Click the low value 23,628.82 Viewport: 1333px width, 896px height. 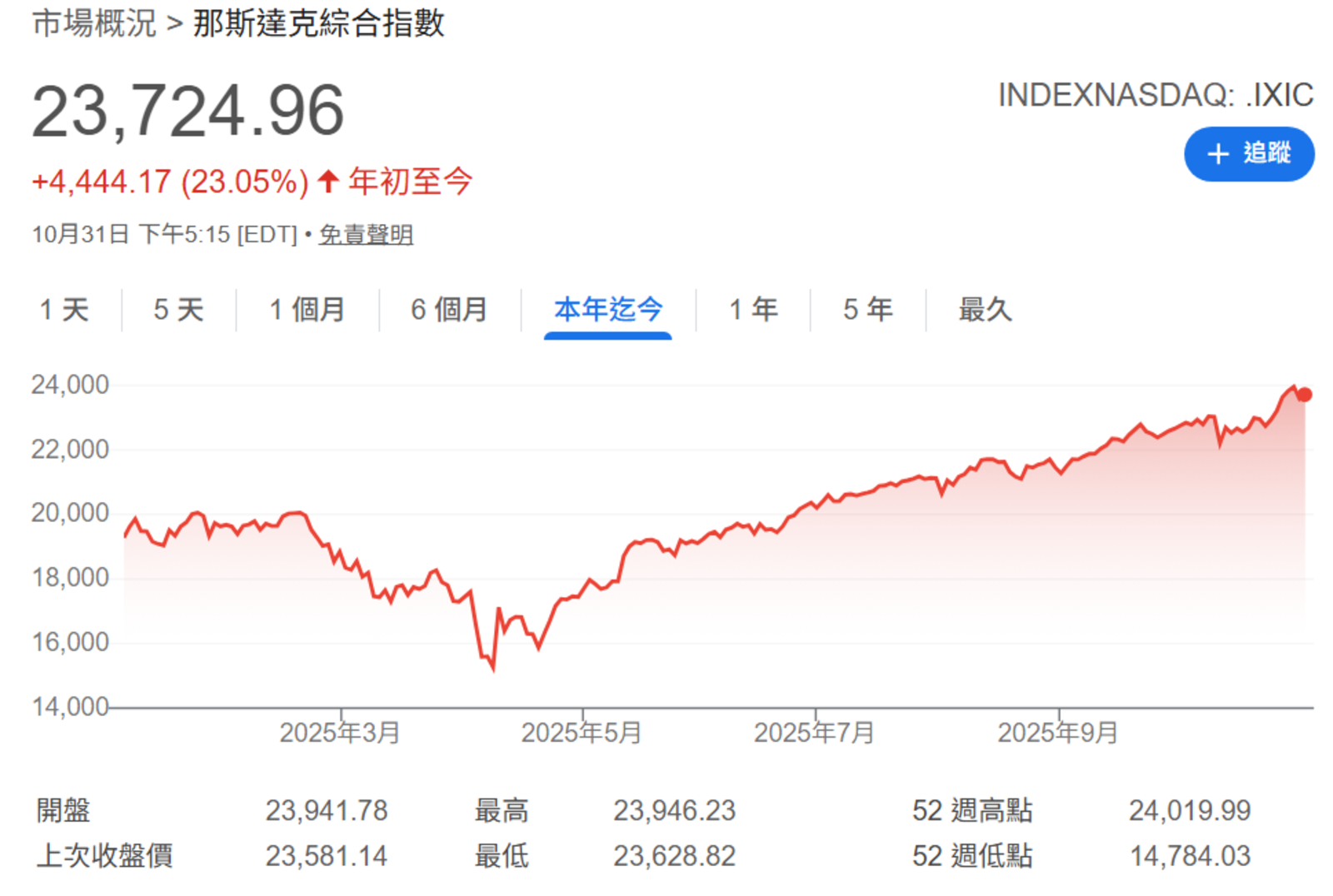675,856
